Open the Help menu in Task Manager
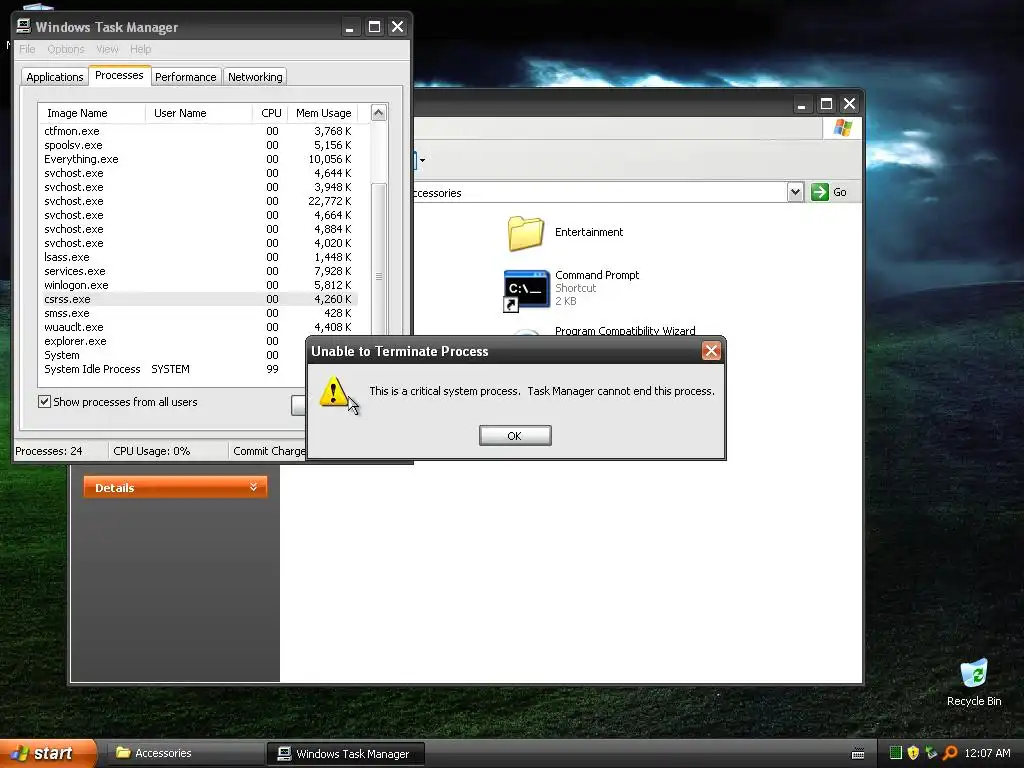This screenshot has width=1024, height=768. [140, 49]
